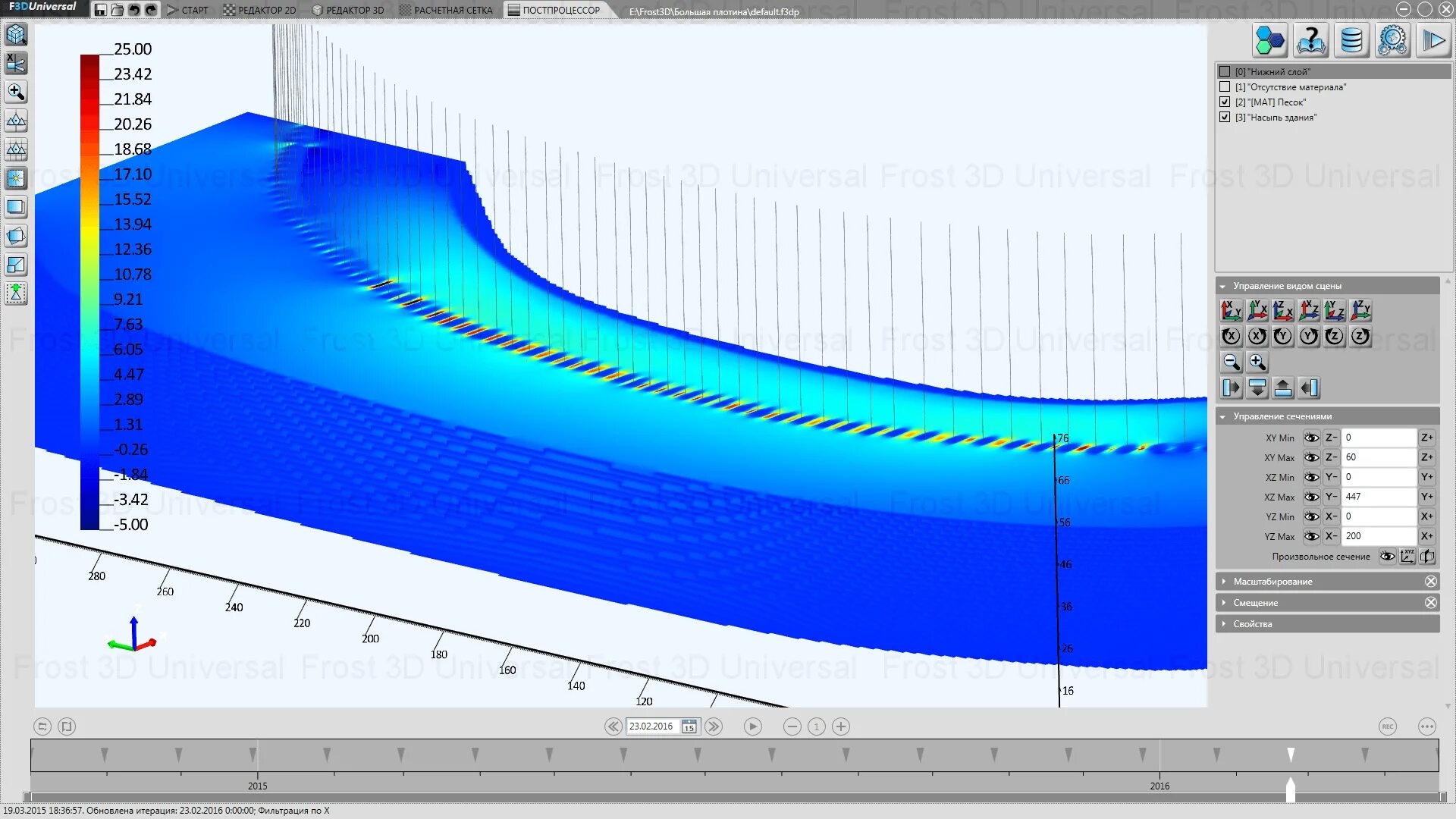1456x819 pixels.
Task: Expand the Масштабирование section
Action: point(1272,582)
